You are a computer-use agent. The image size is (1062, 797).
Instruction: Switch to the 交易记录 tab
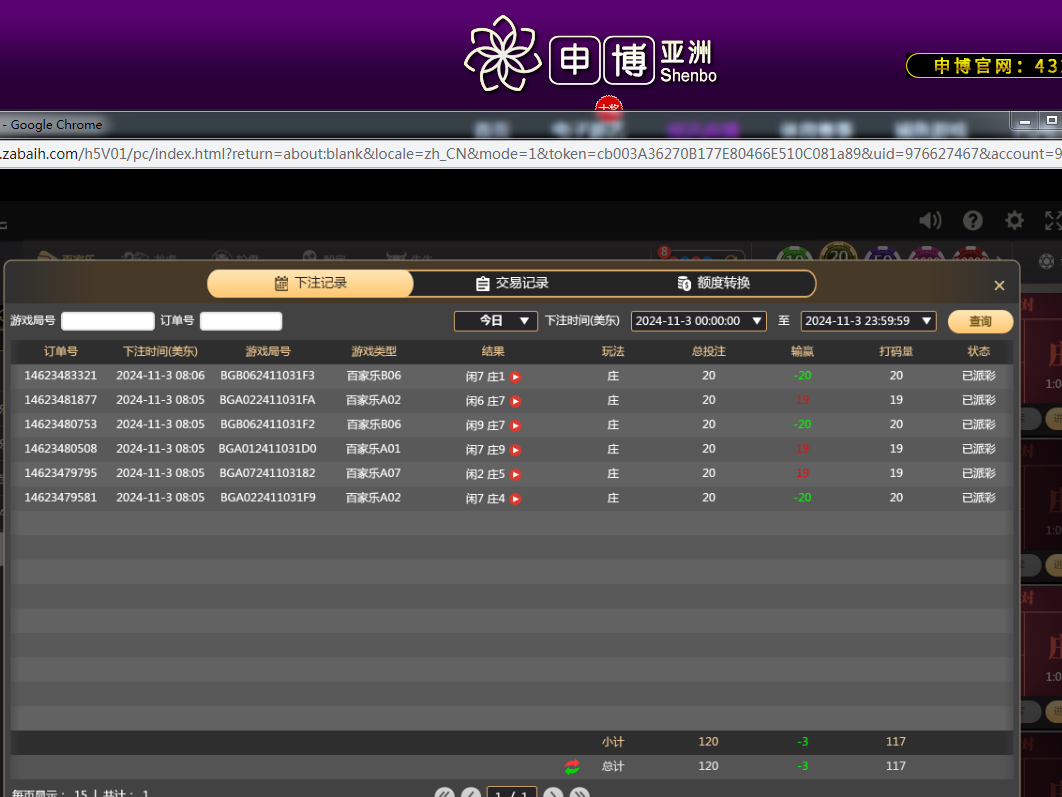point(512,284)
